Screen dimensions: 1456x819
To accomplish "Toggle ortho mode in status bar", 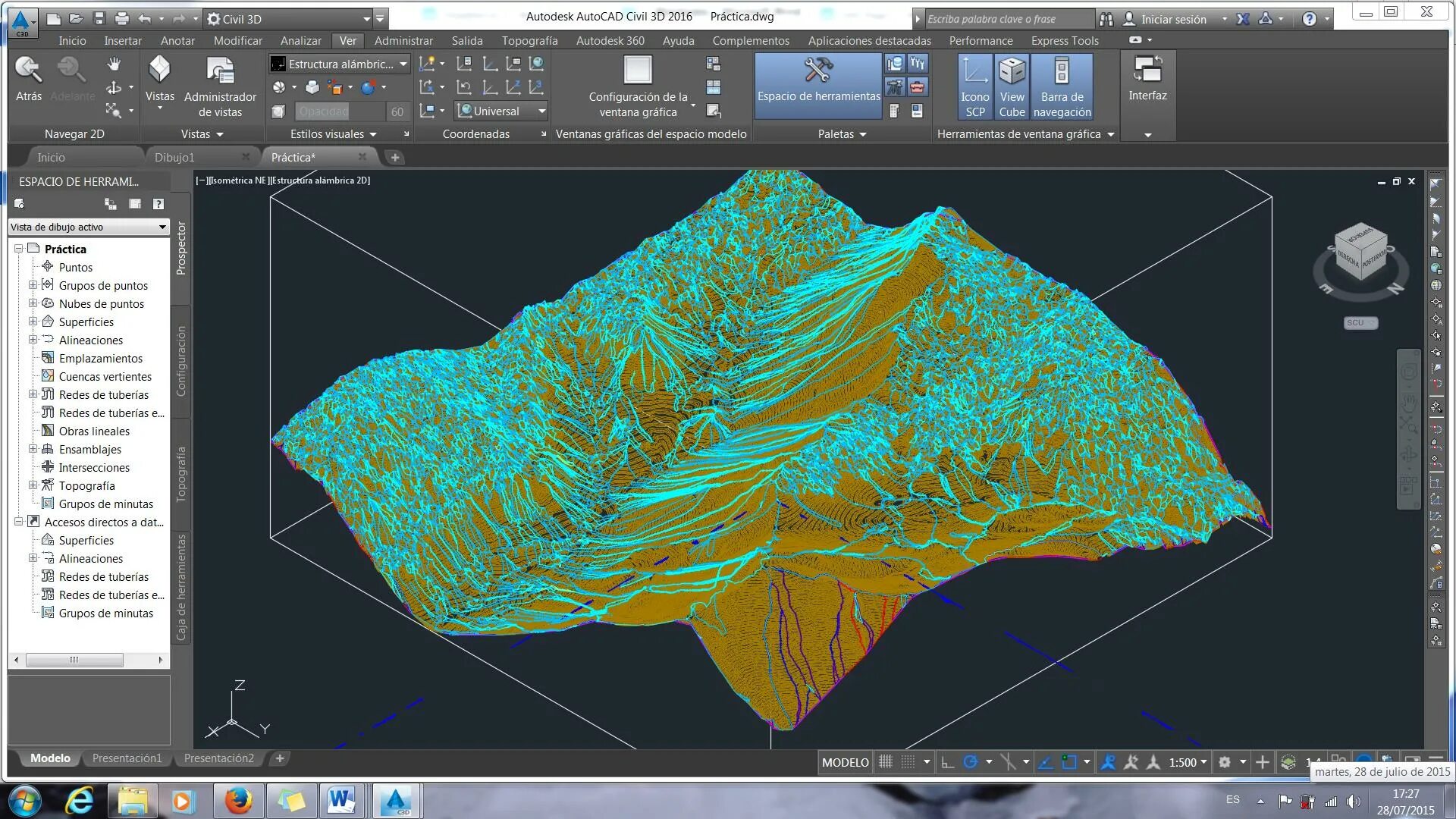I will (x=947, y=762).
